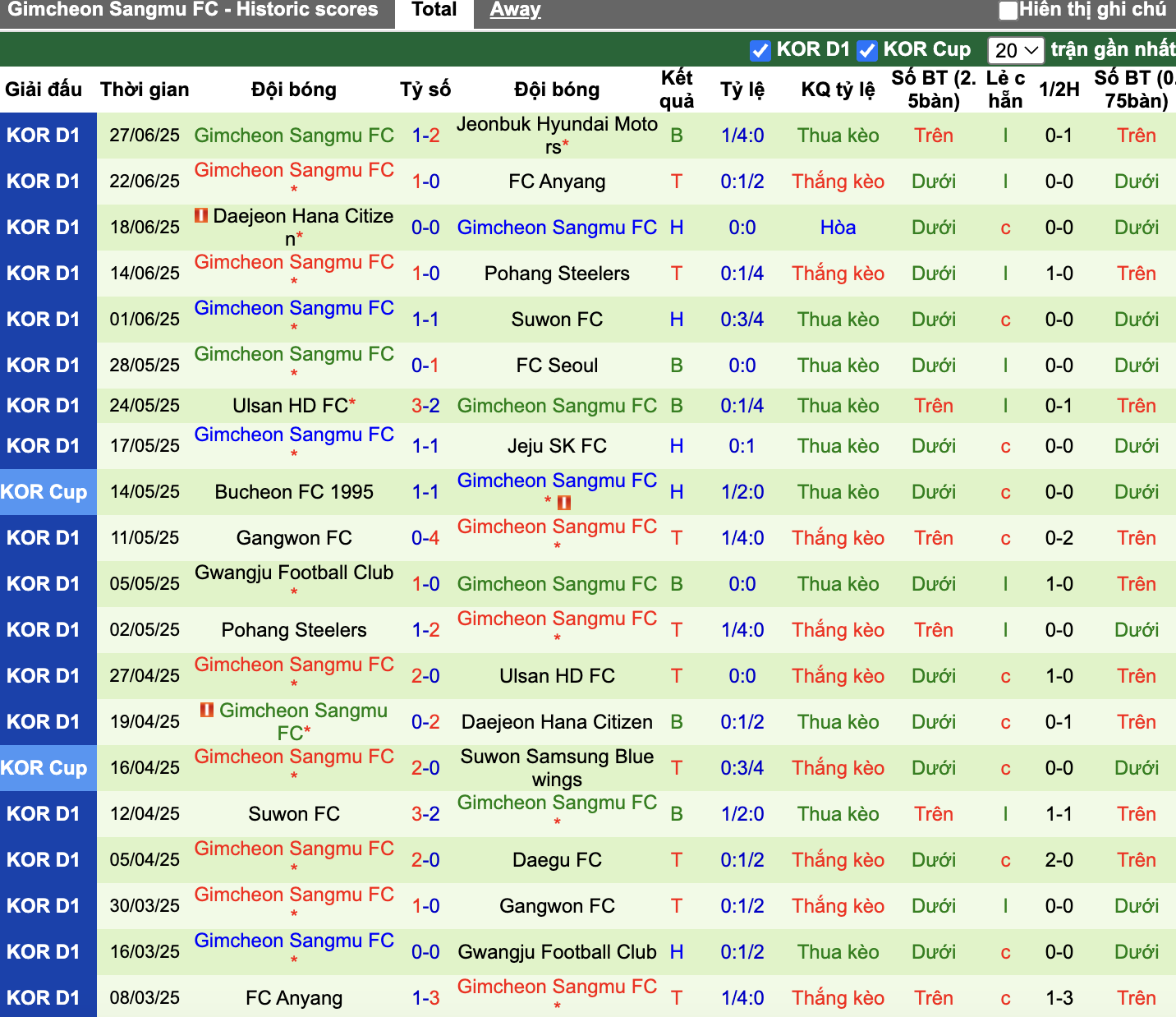Open FC Anyang link in 22/06/25 row

(x=557, y=182)
